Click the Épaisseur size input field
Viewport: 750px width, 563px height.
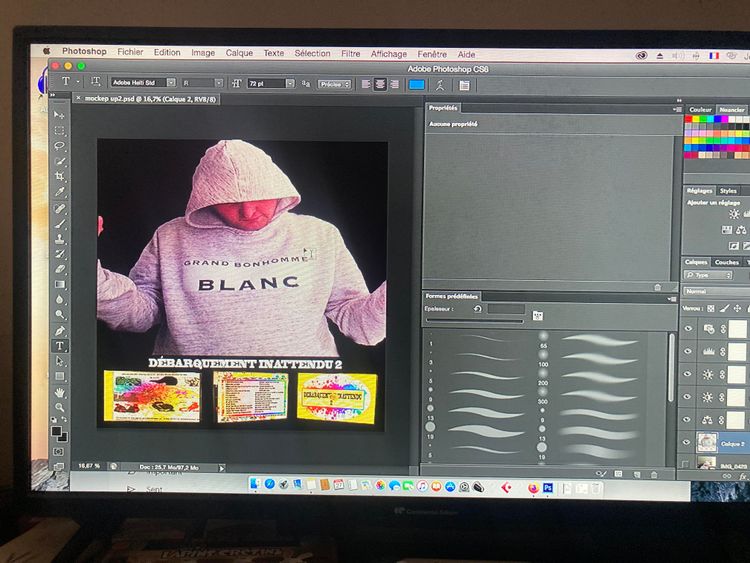(x=506, y=309)
